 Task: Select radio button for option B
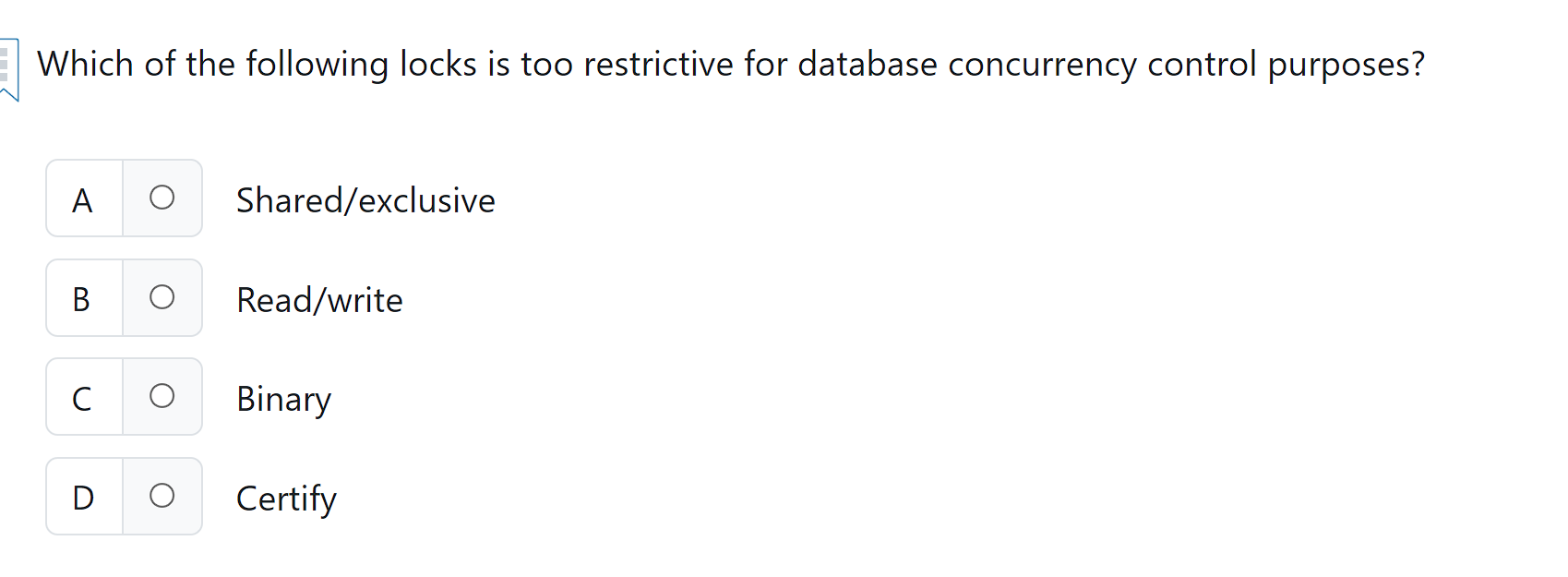click(x=162, y=297)
